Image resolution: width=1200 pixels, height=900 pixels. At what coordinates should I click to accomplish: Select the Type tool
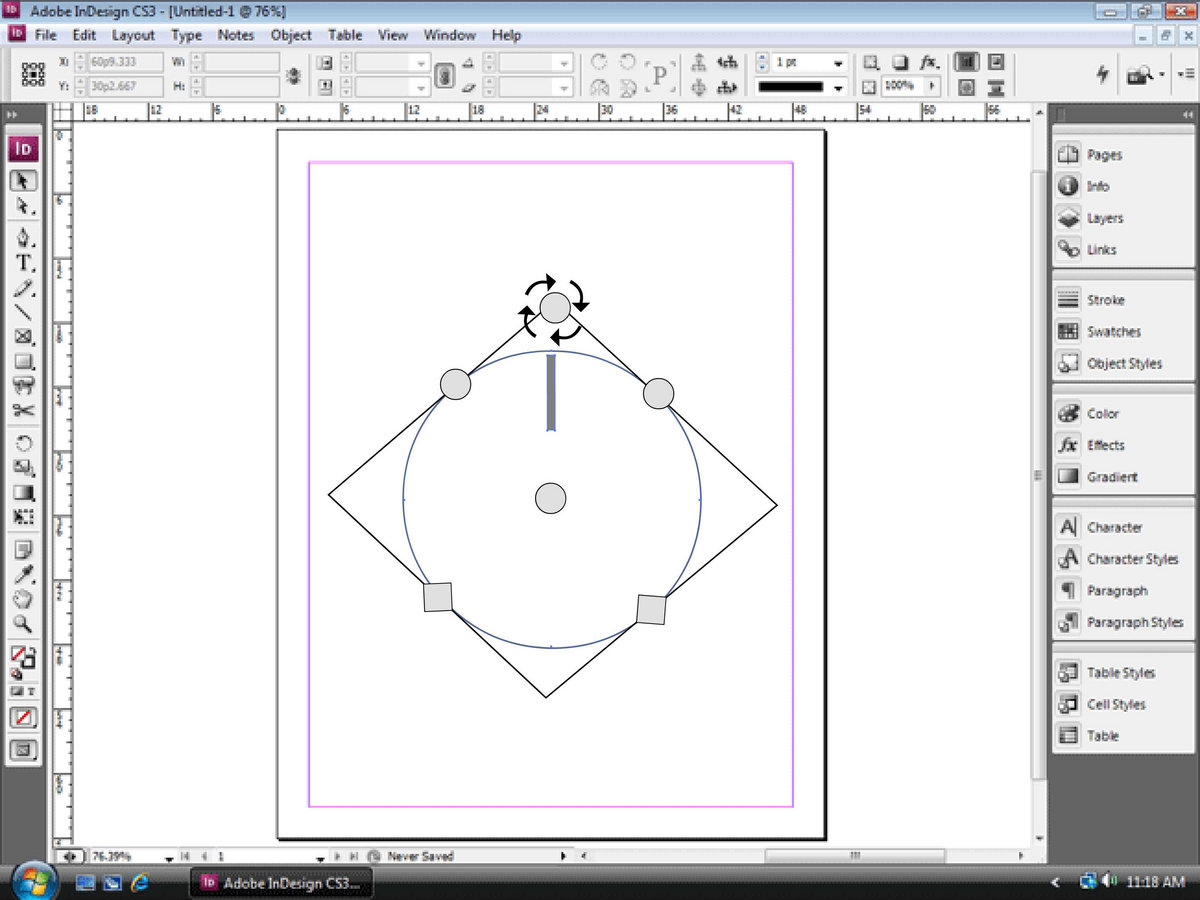(24, 264)
